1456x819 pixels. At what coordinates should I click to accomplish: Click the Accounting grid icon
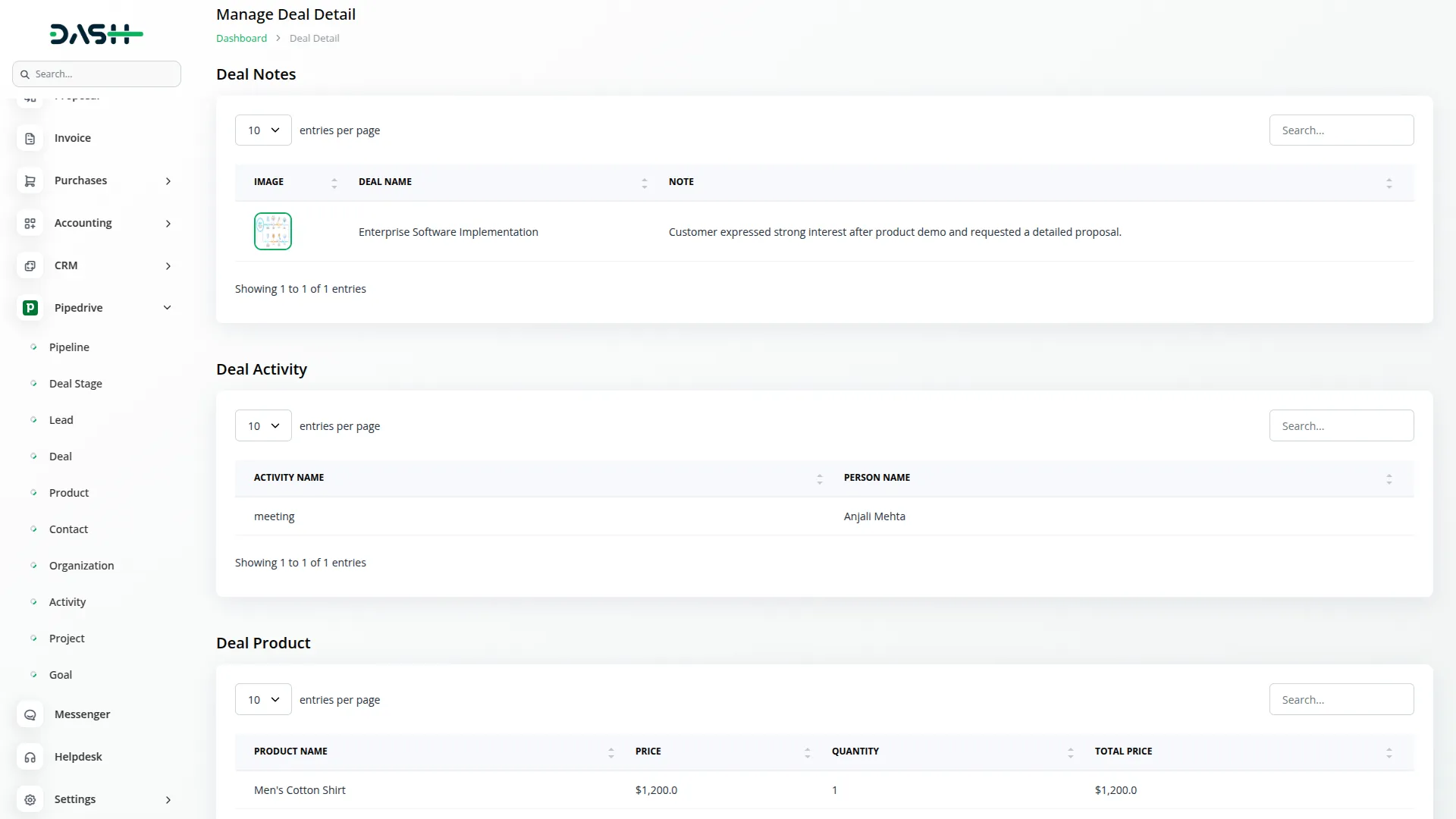click(30, 224)
